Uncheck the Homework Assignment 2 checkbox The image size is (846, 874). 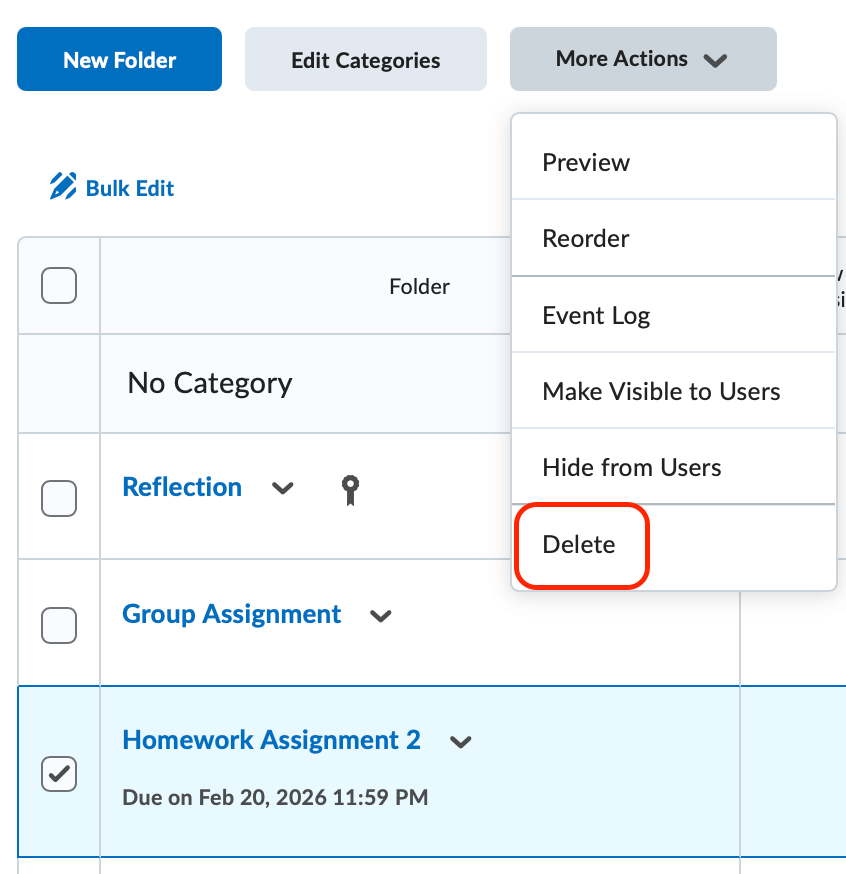[59, 773]
